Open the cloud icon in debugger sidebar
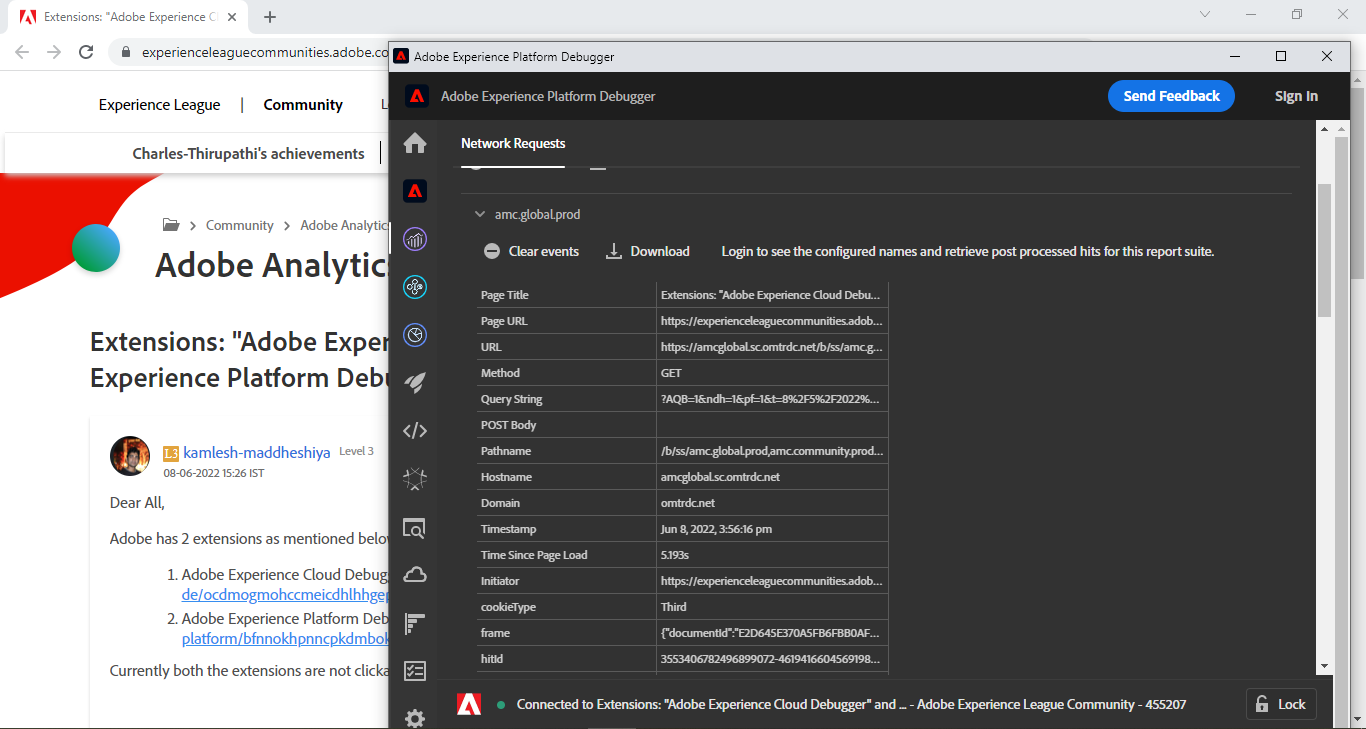This screenshot has width=1366, height=729. (415, 574)
